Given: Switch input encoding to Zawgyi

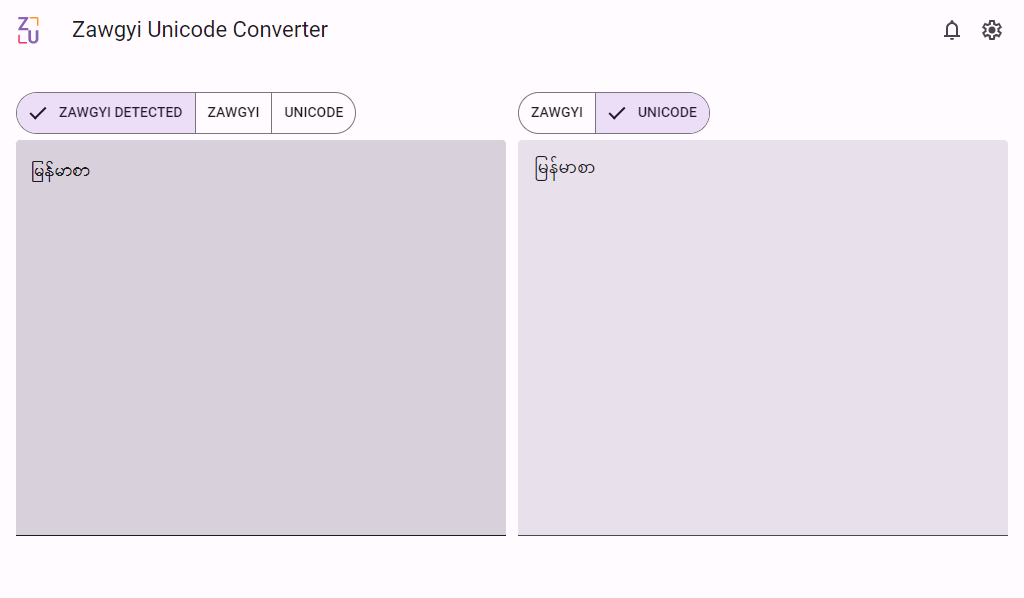Looking at the screenshot, I should coord(233,113).
